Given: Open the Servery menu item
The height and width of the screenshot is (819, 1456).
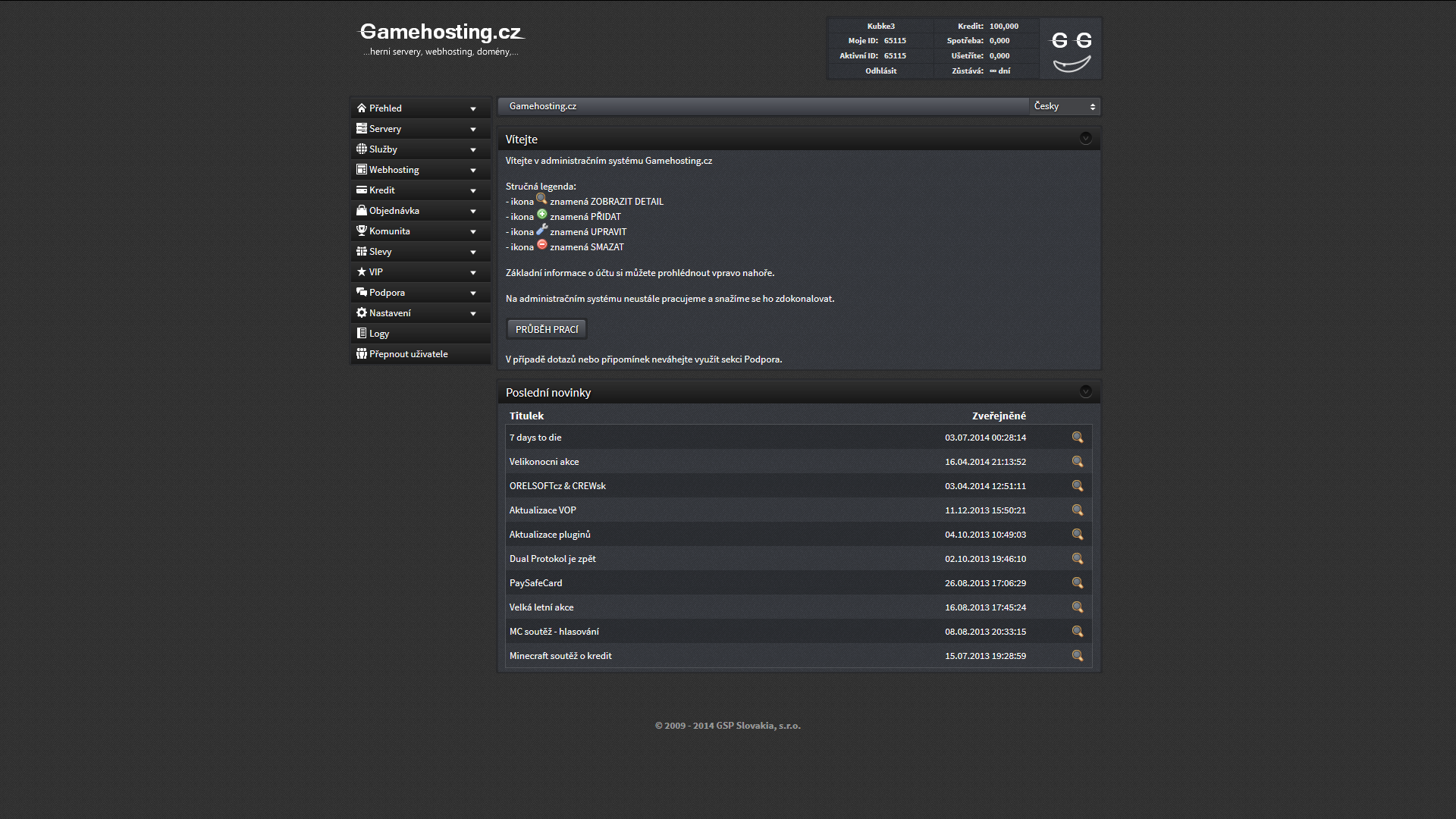Looking at the screenshot, I should click(420, 128).
